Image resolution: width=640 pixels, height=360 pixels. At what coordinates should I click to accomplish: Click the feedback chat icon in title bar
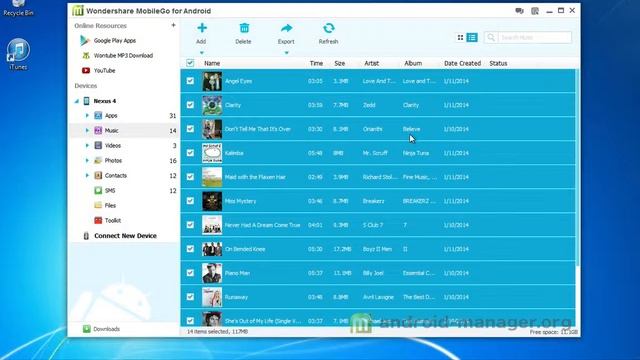(519, 11)
